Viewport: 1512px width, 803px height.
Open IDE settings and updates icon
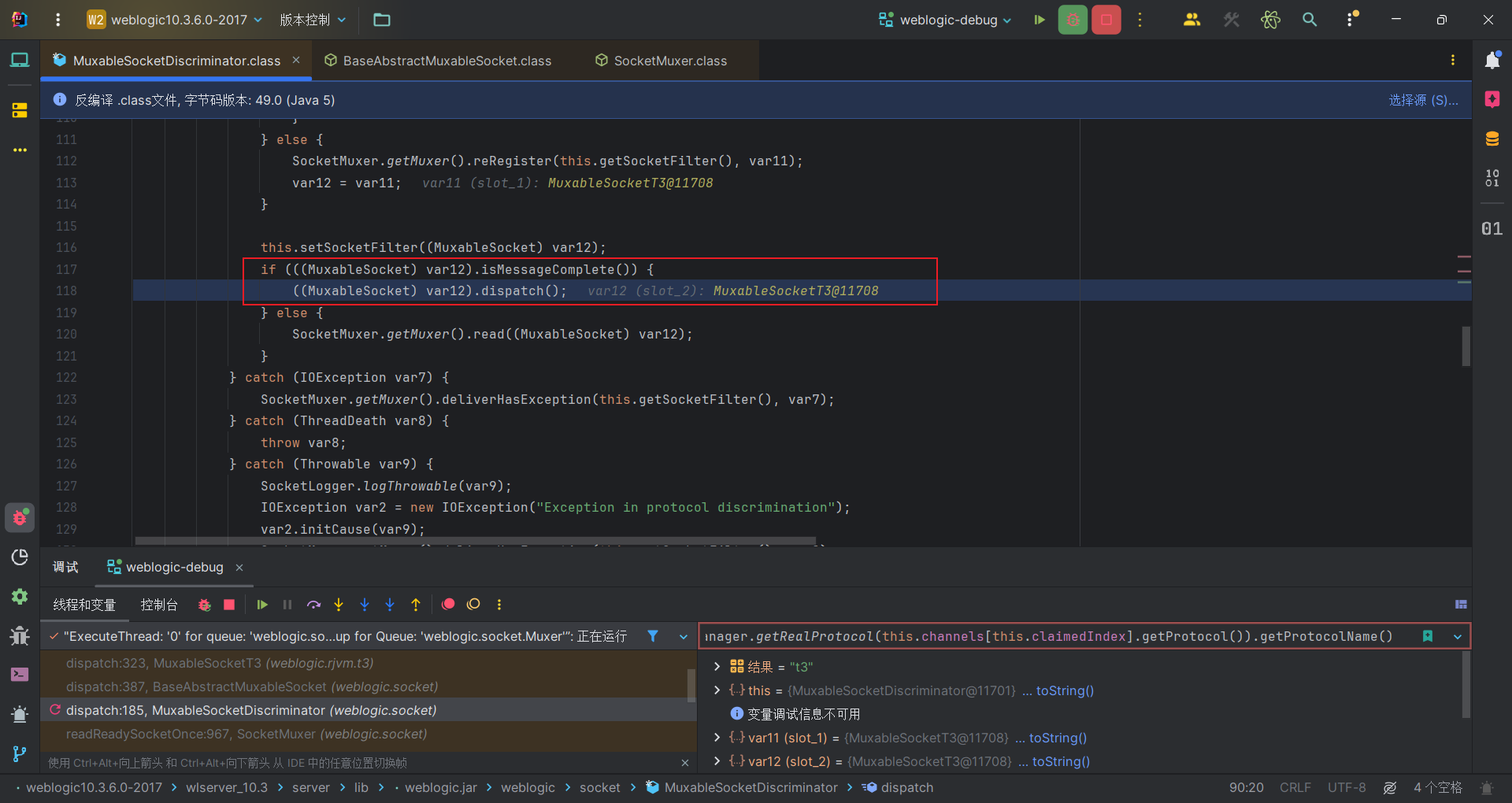click(1351, 20)
